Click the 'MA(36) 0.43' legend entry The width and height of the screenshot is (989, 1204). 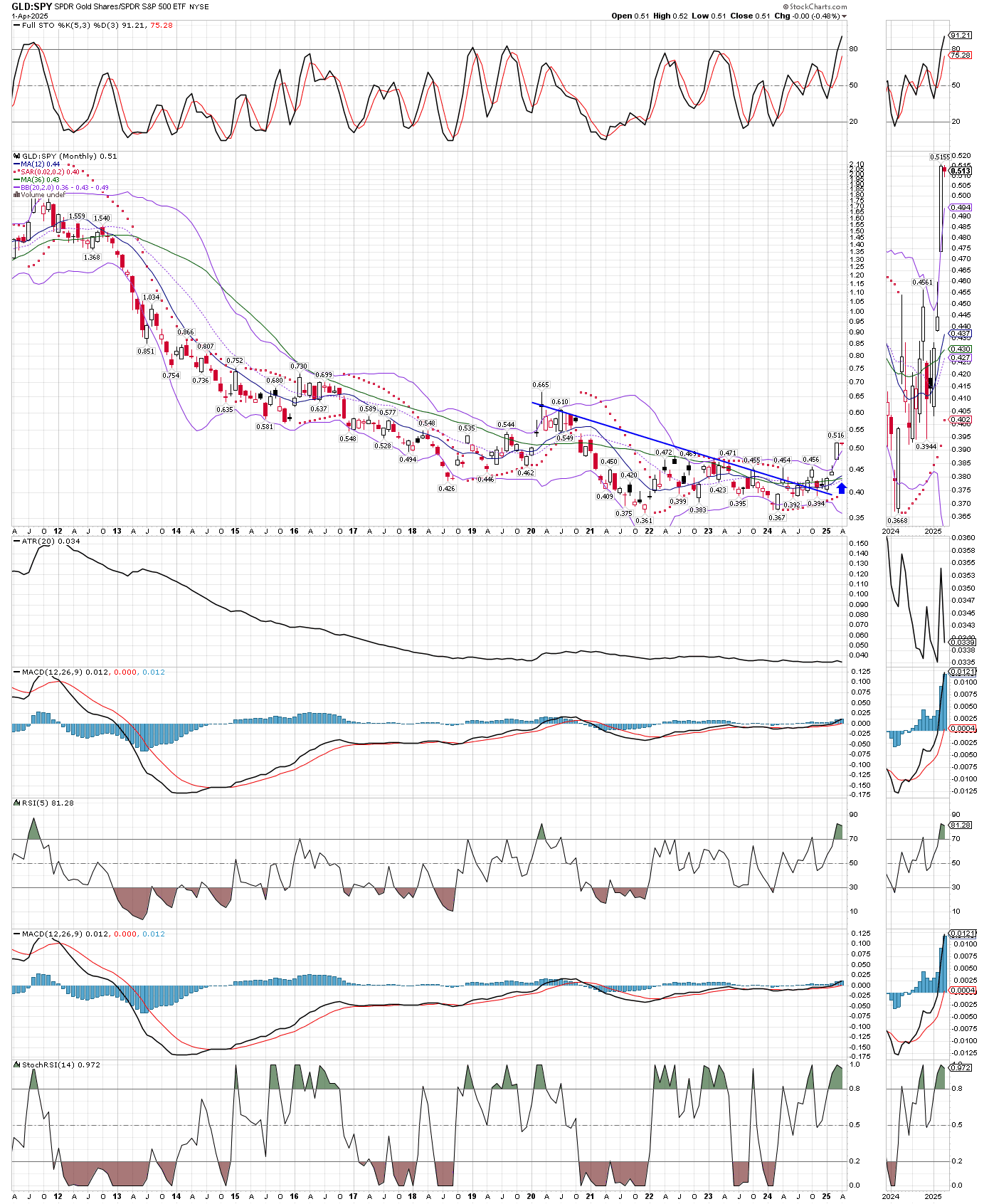tap(40, 180)
